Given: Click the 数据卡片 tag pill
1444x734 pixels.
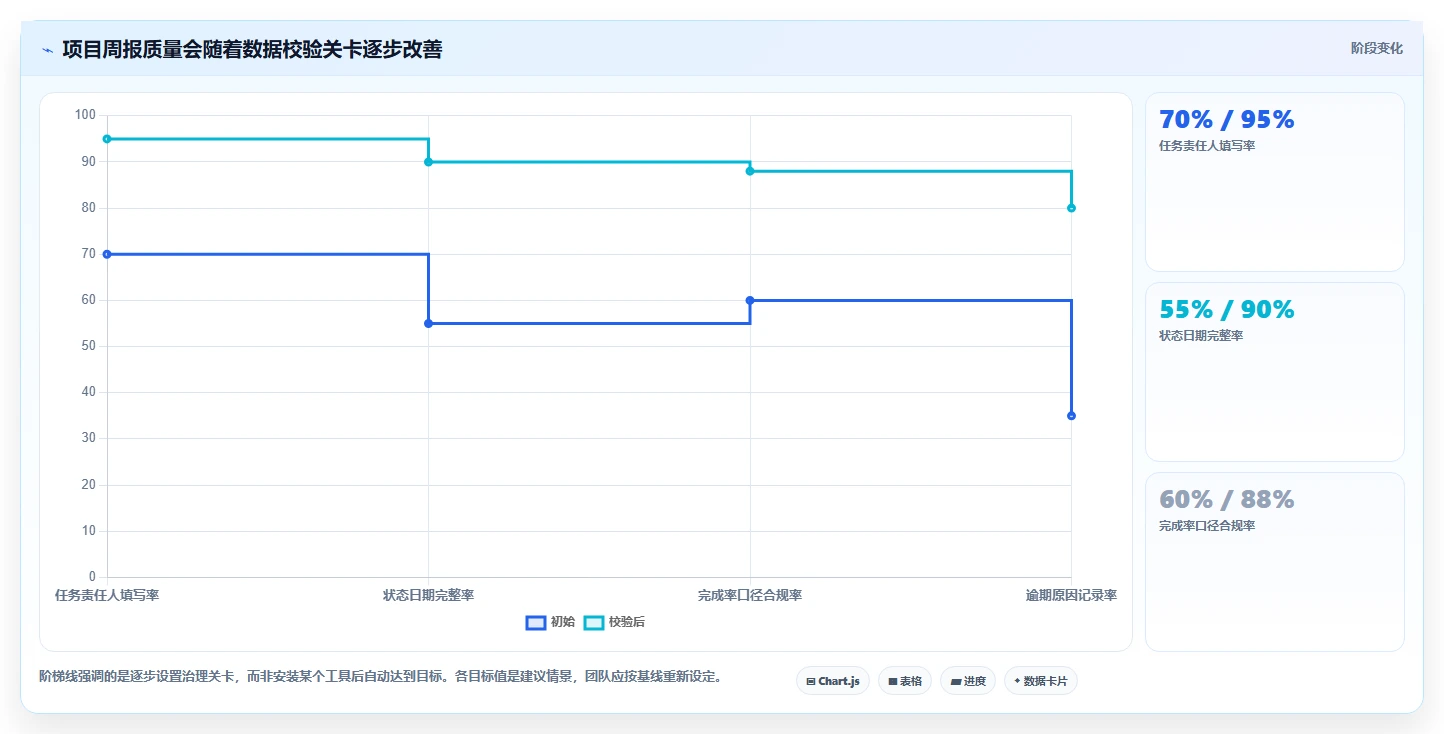Looking at the screenshot, I should pos(1041,681).
